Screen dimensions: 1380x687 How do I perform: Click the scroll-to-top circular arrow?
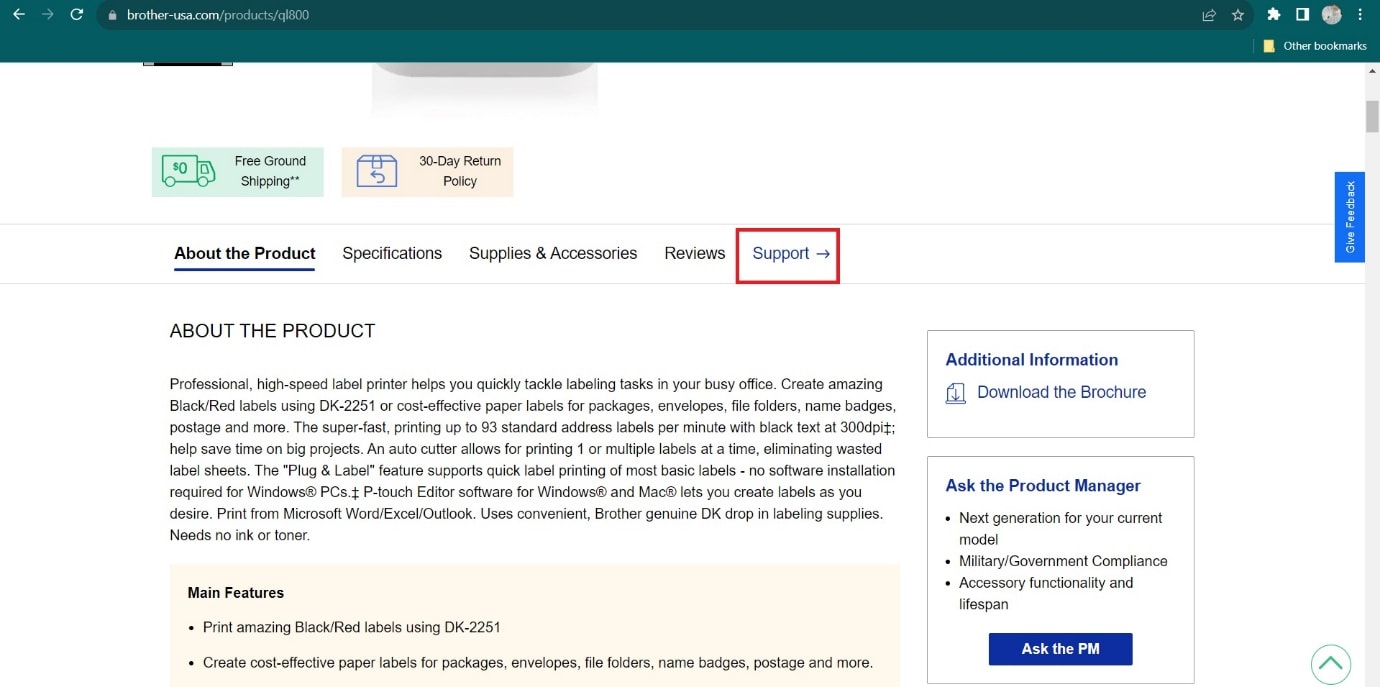tap(1331, 663)
